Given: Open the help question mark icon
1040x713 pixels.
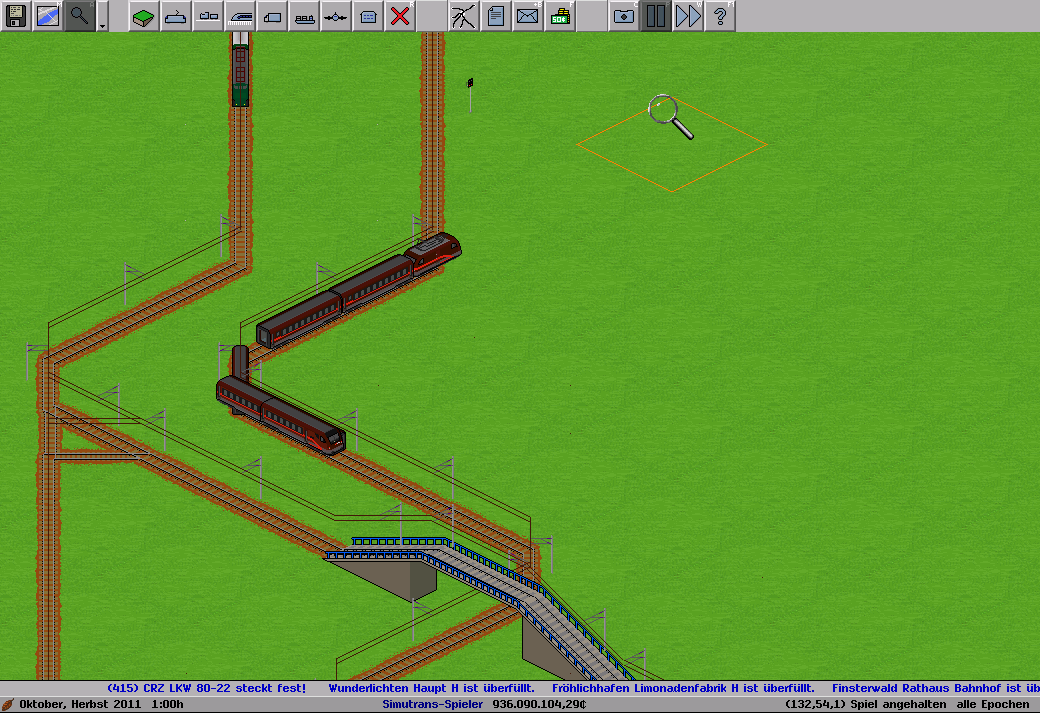Looking at the screenshot, I should click(x=719, y=16).
